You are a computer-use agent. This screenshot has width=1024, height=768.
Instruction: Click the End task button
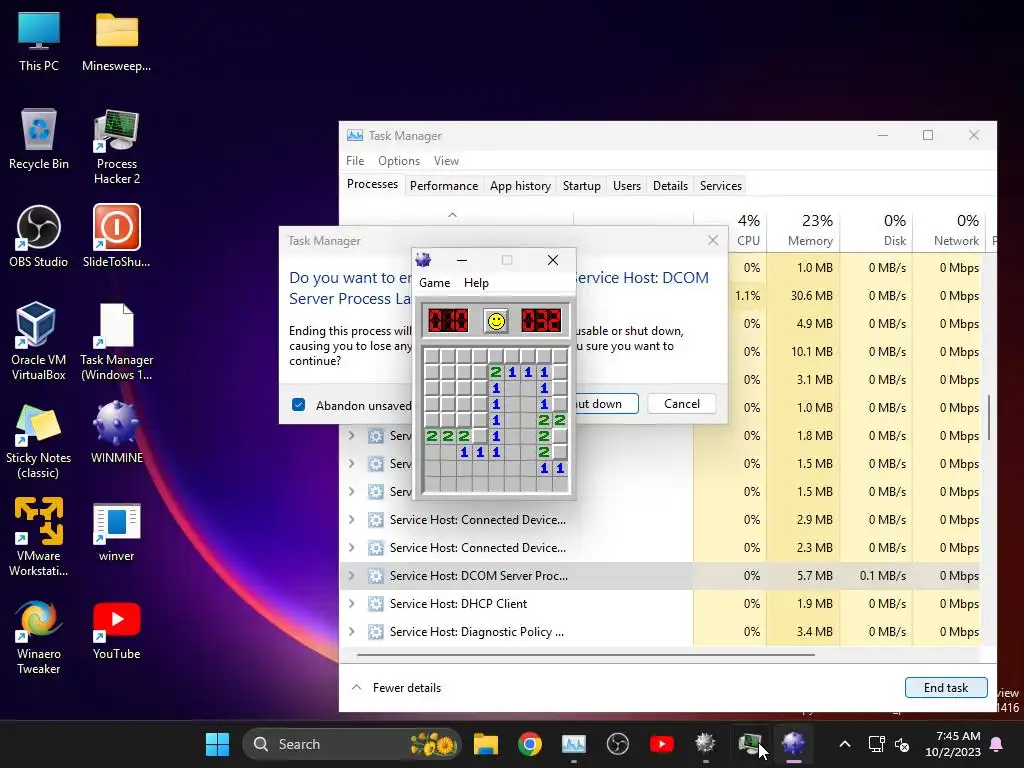(x=946, y=688)
